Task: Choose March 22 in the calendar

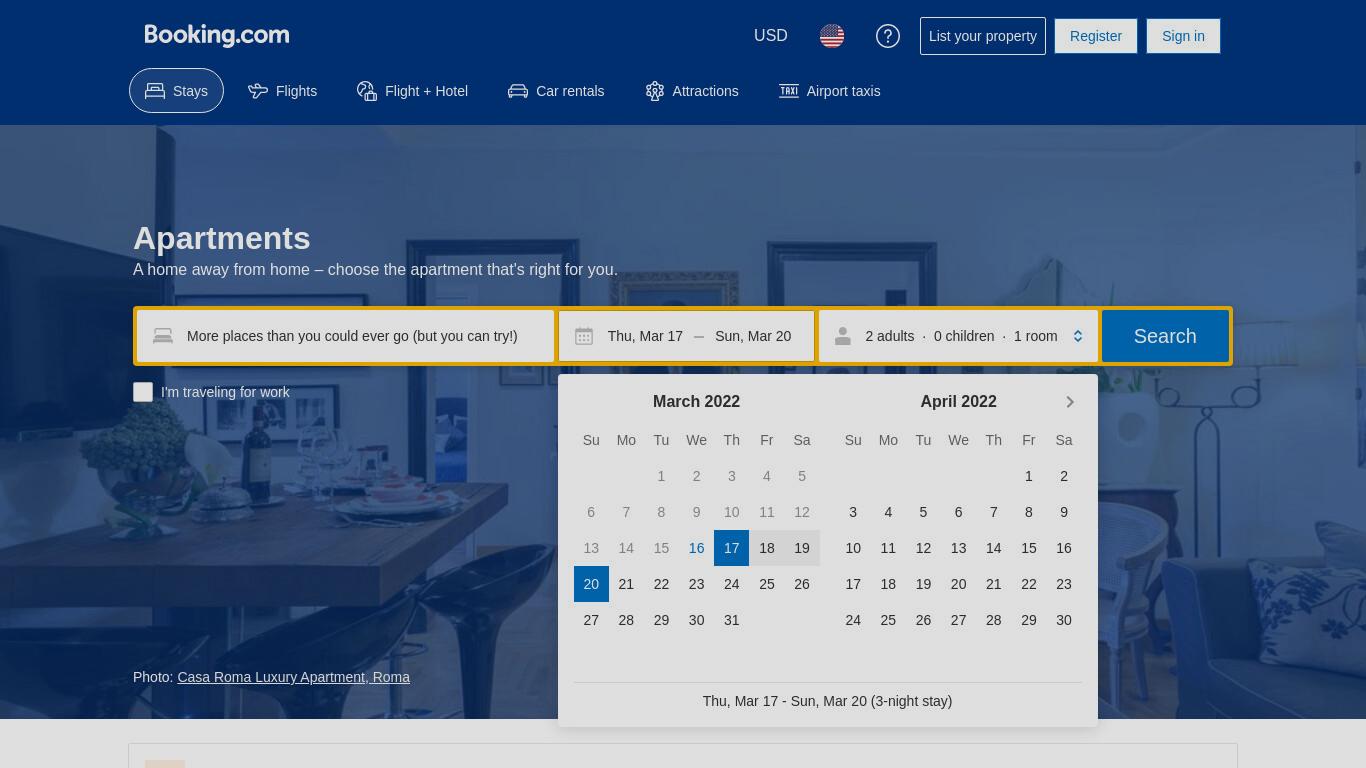Action: [x=661, y=584]
